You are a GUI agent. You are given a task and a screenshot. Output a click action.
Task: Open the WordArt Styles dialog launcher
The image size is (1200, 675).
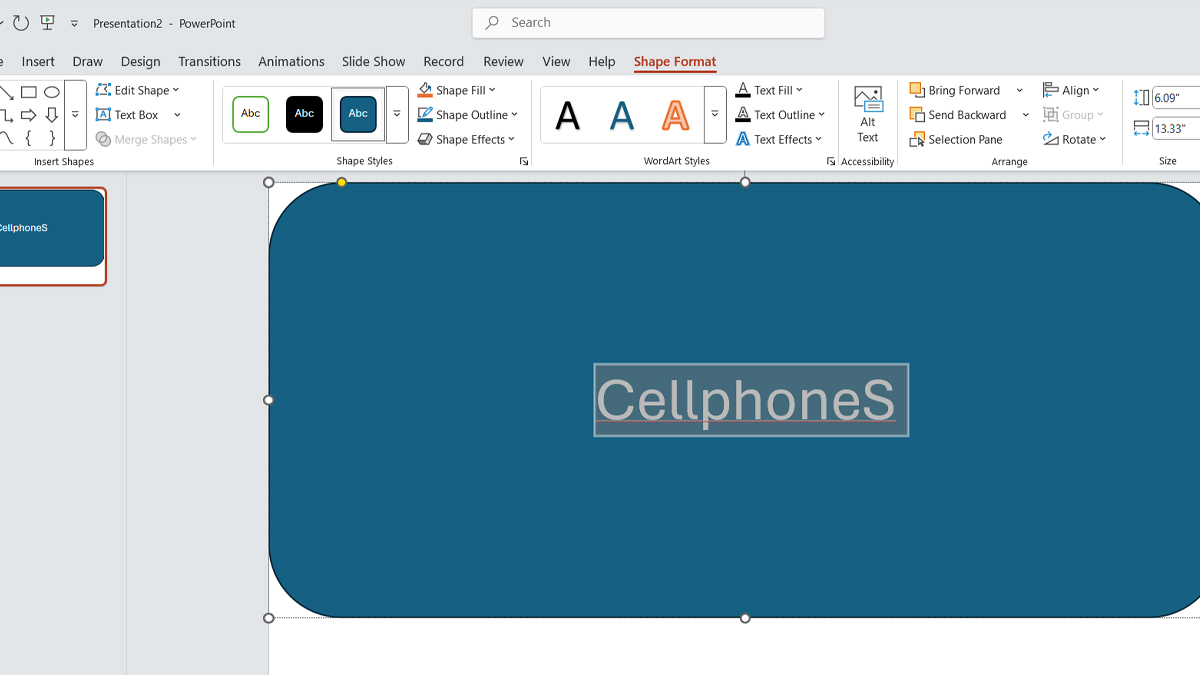pyautogui.click(x=831, y=161)
